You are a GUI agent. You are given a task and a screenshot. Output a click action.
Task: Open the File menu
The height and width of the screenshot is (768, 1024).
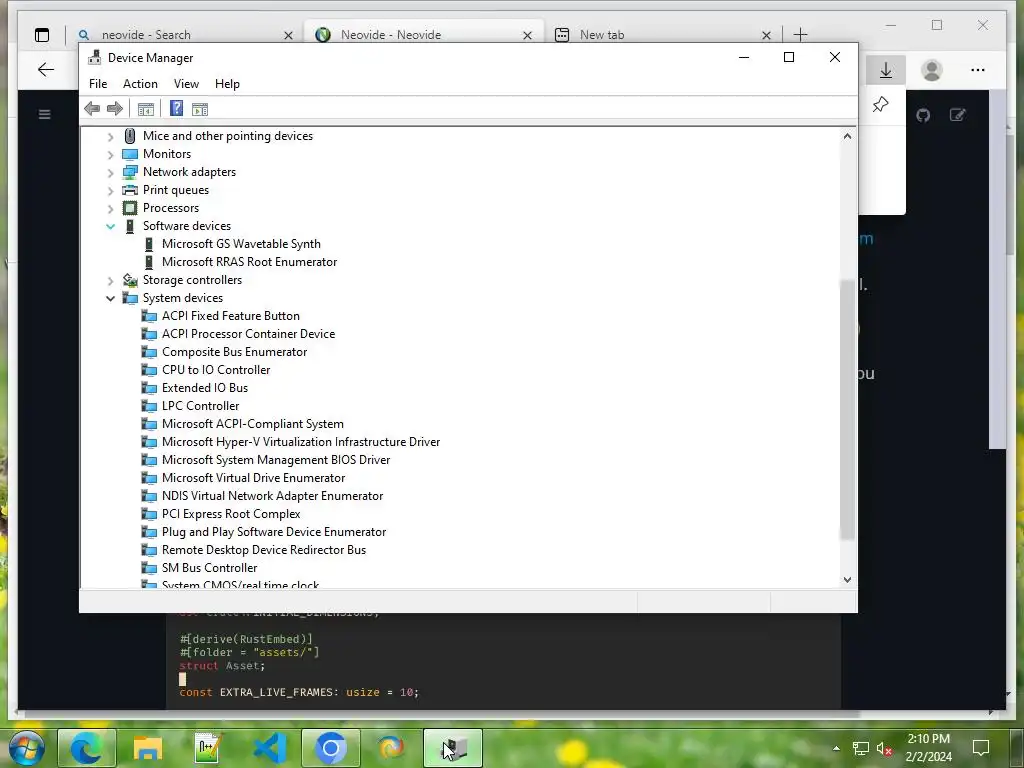click(98, 84)
